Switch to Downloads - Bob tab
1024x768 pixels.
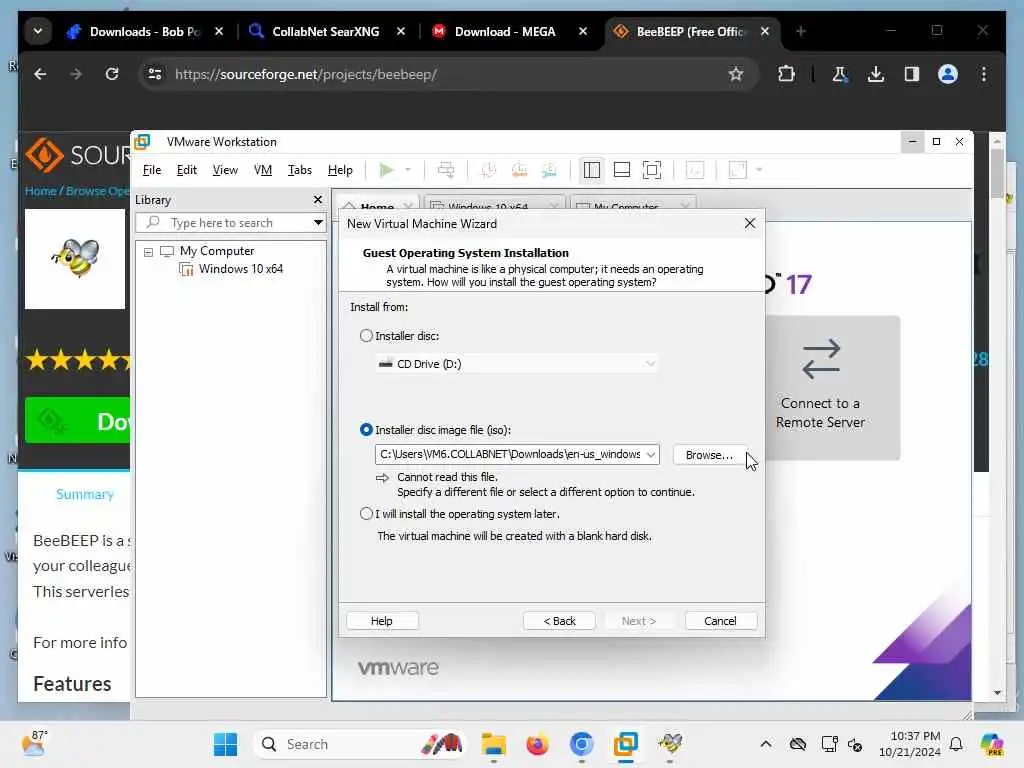tap(145, 31)
